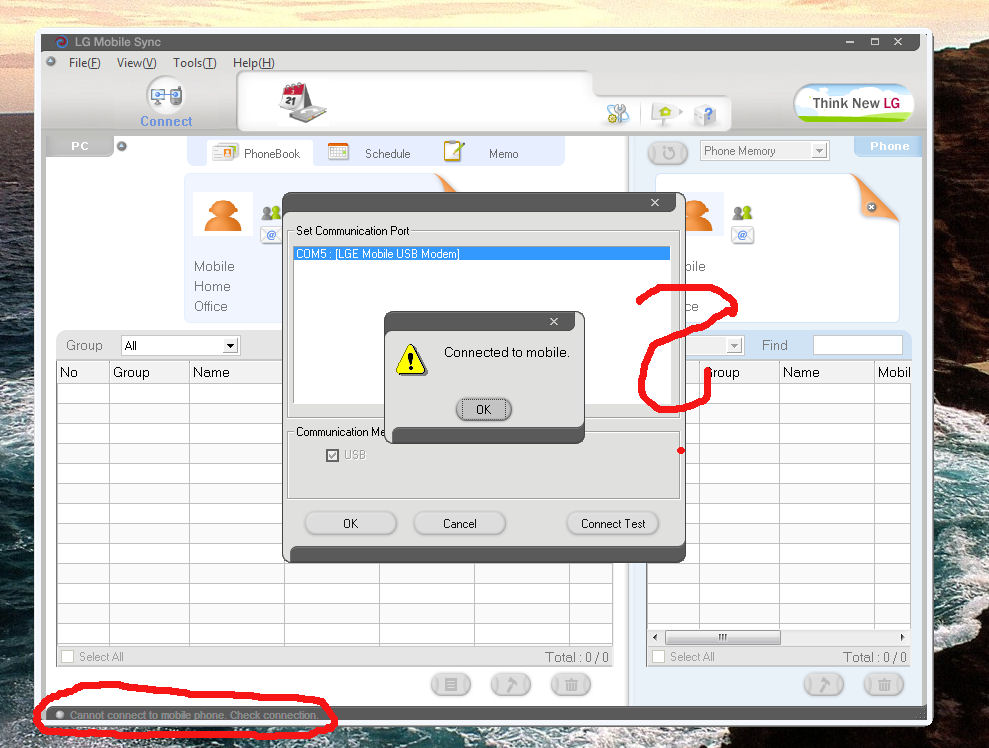The height and width of the screenshot is (748, 989).
Task: Click the Connect Test button
Action: click(612, 523)
